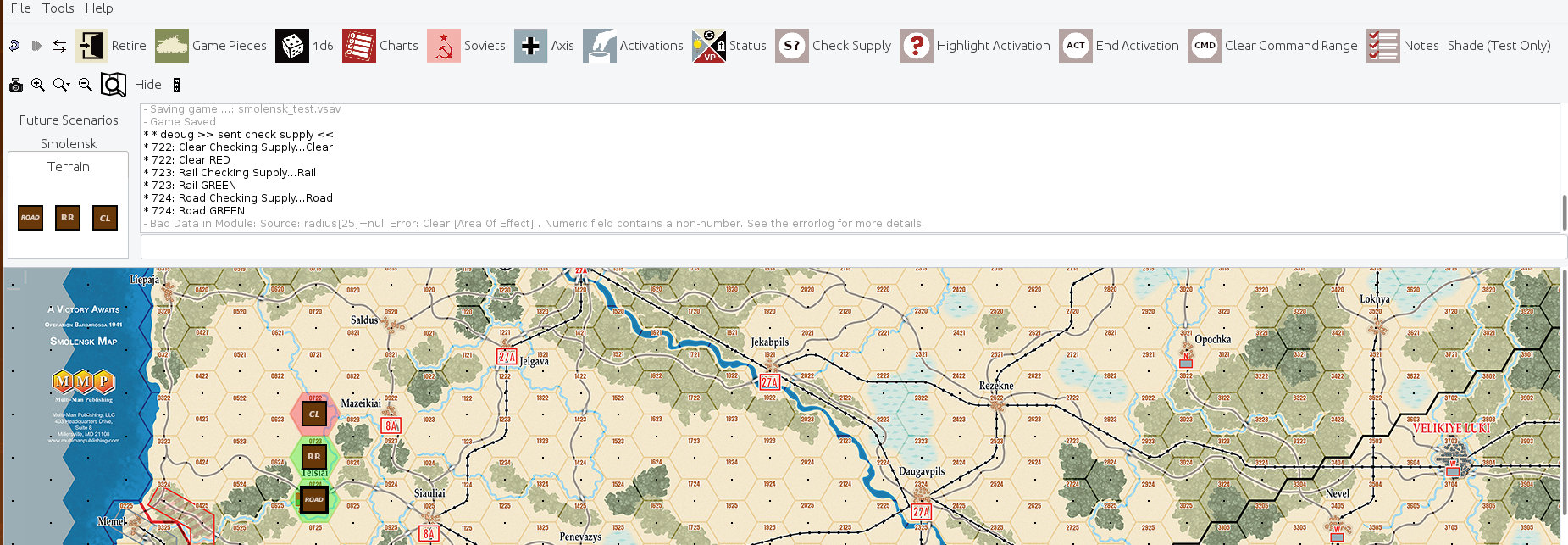
Task: Step forward through the logfile
Action: click(x=36, y=46)
